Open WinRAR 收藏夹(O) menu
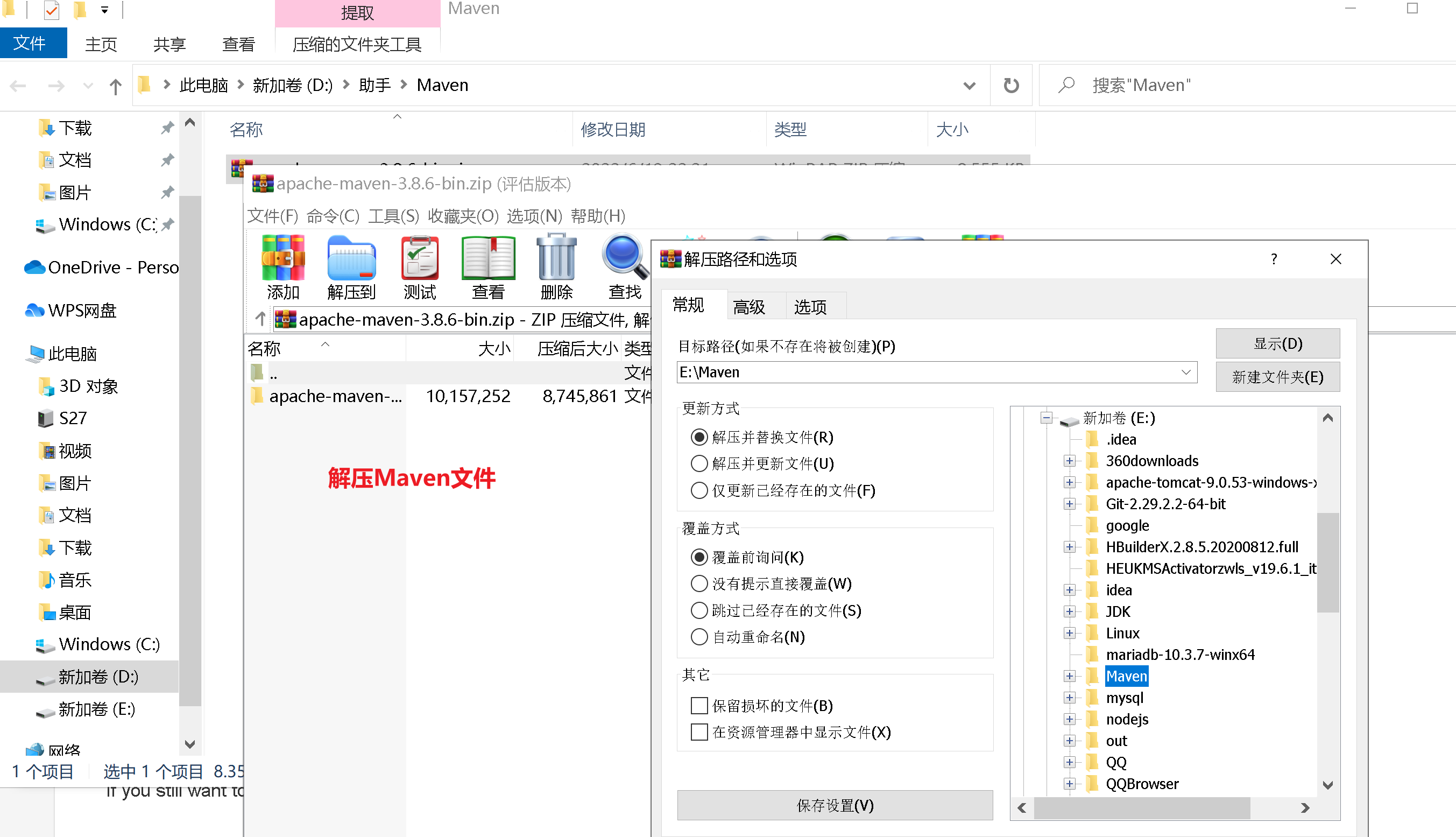This screenshot has width=1456, height=837. pos(463,216)
